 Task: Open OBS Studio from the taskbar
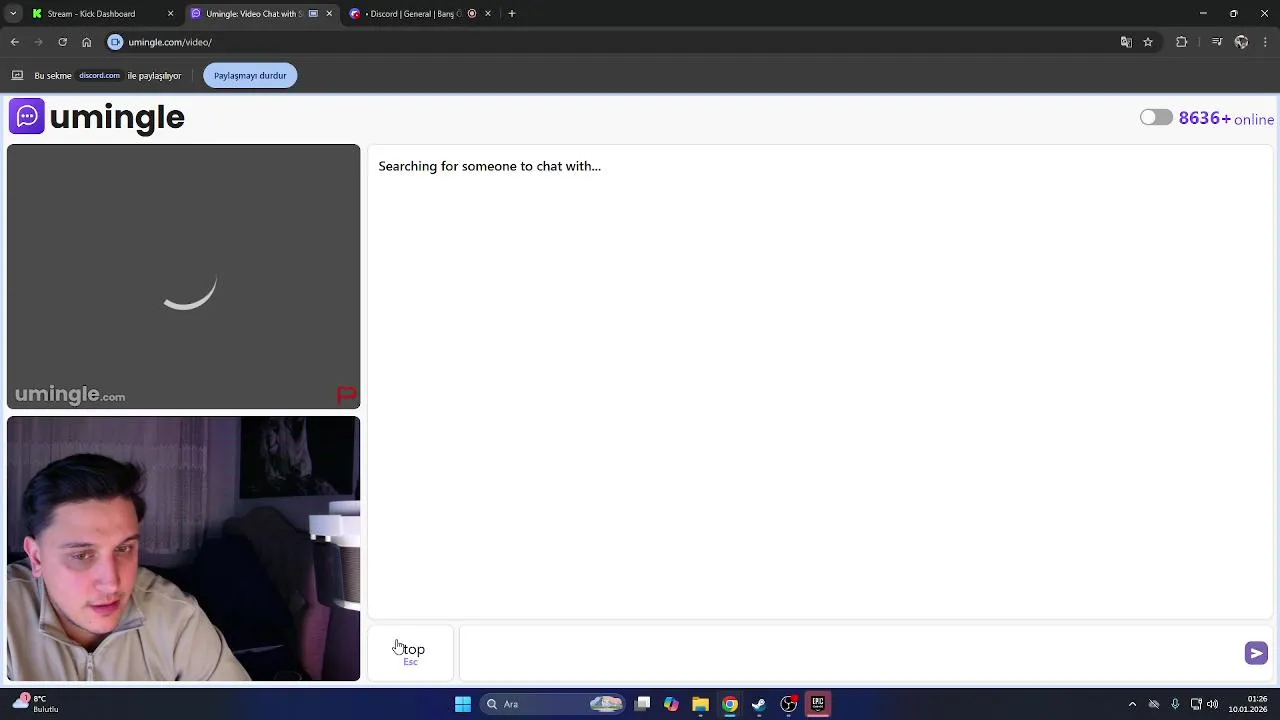789,704
